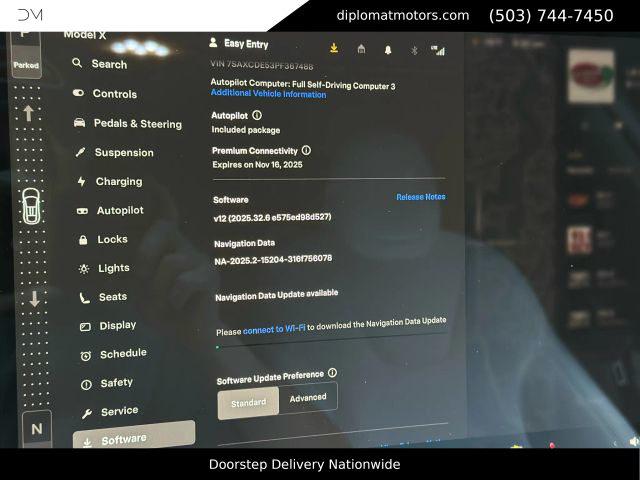Tap the N neutral gear button
Viewport: 640px width, 480px height.
tap(37, 429)
